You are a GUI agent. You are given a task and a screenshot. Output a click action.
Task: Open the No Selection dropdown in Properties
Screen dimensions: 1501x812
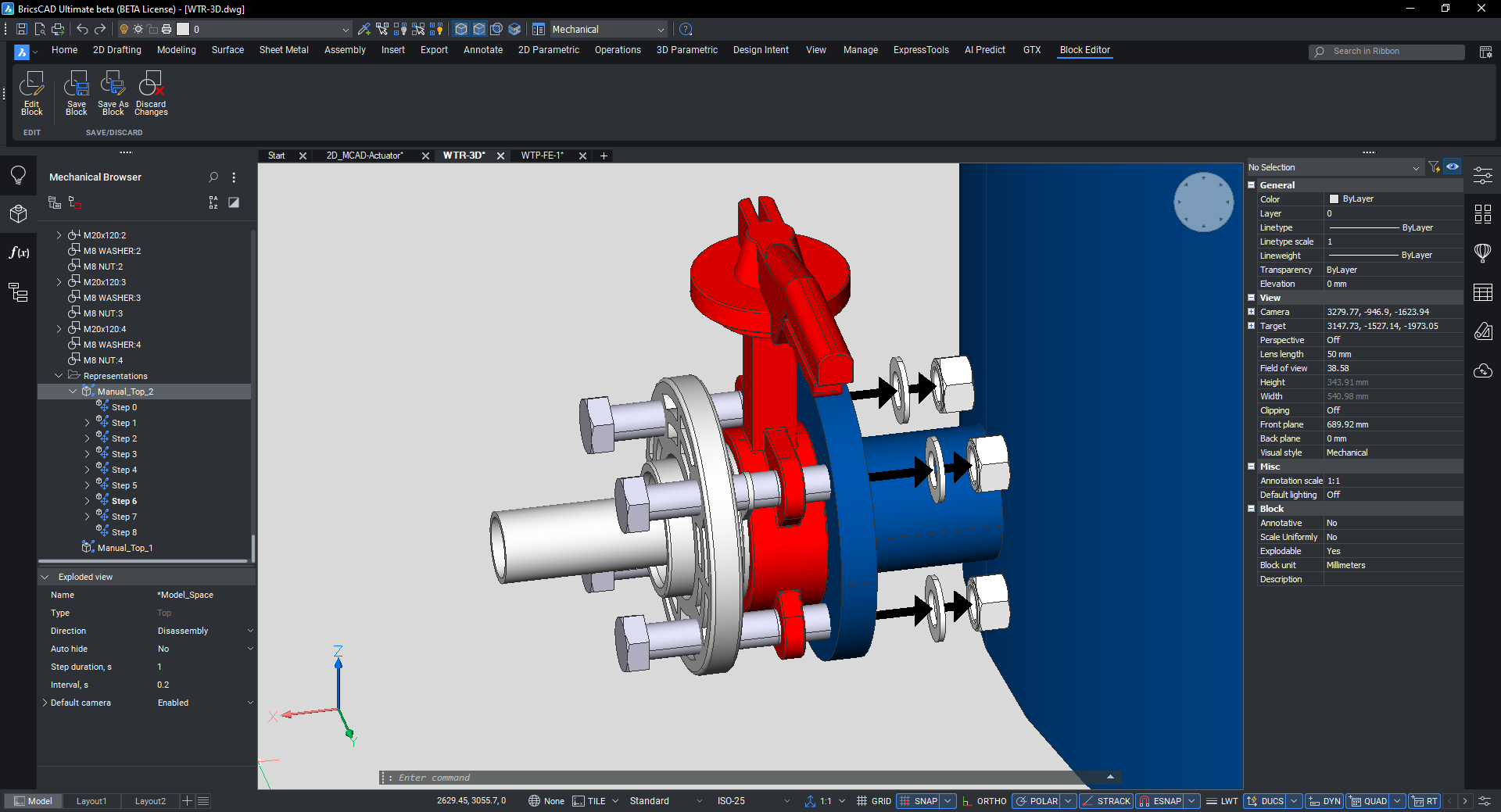click(1416, 168)
